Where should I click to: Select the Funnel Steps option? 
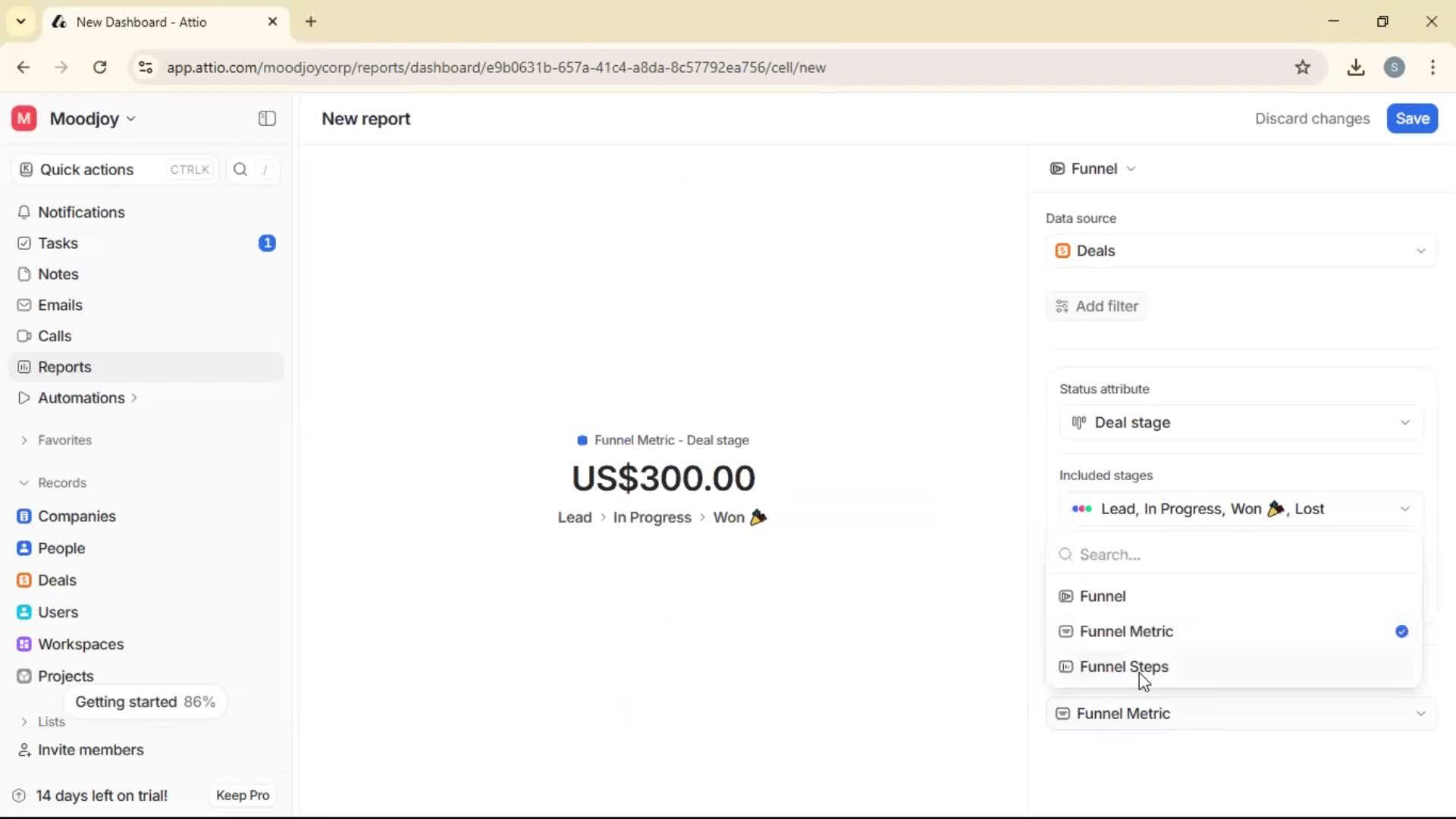coord(1123,667)
